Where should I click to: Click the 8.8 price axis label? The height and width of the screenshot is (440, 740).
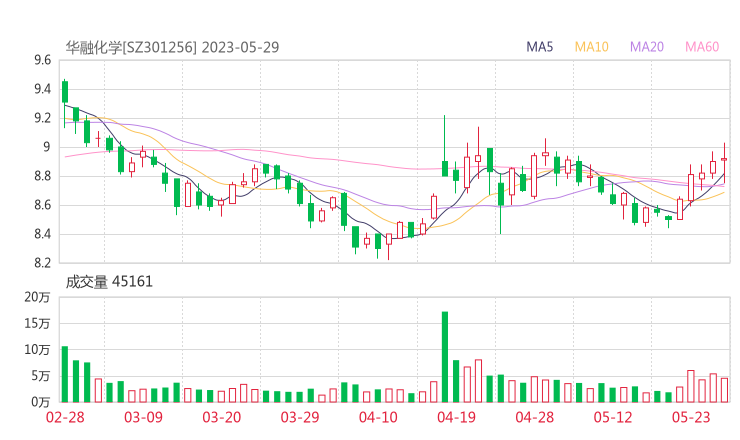pyautogui.click(x=42, y=176)
